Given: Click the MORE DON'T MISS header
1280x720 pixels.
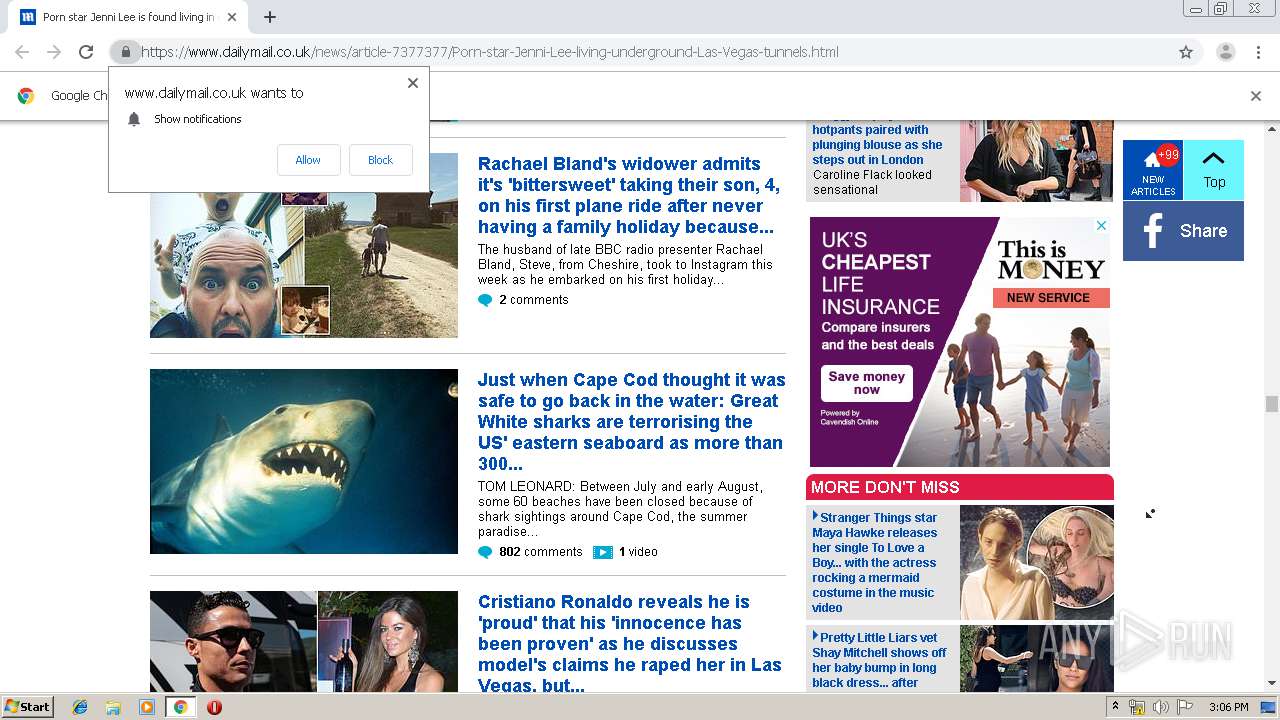Looking at the screenshot, I should click(x=960, y=487).
